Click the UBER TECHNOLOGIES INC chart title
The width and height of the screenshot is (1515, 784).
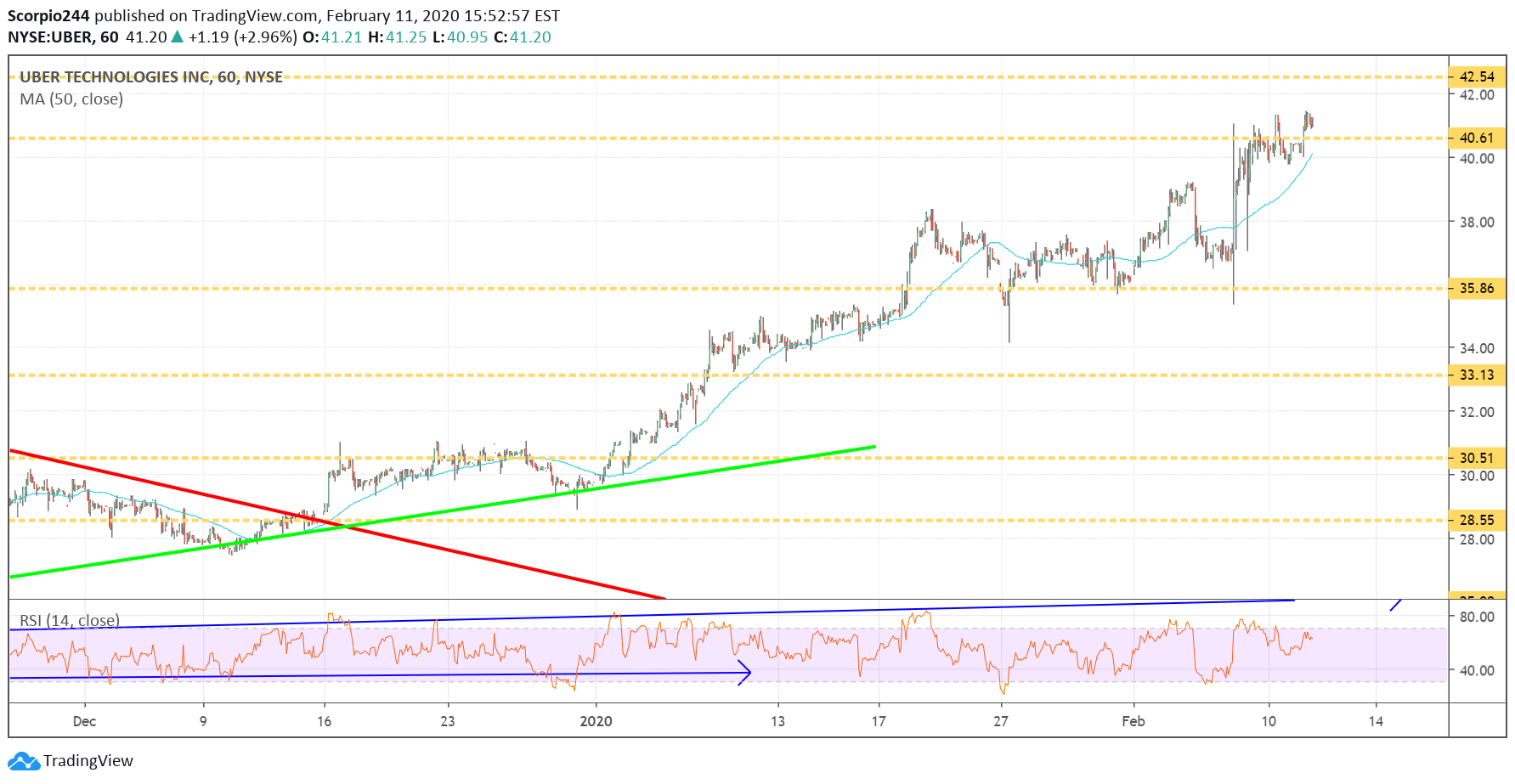(x=151, y=76)
